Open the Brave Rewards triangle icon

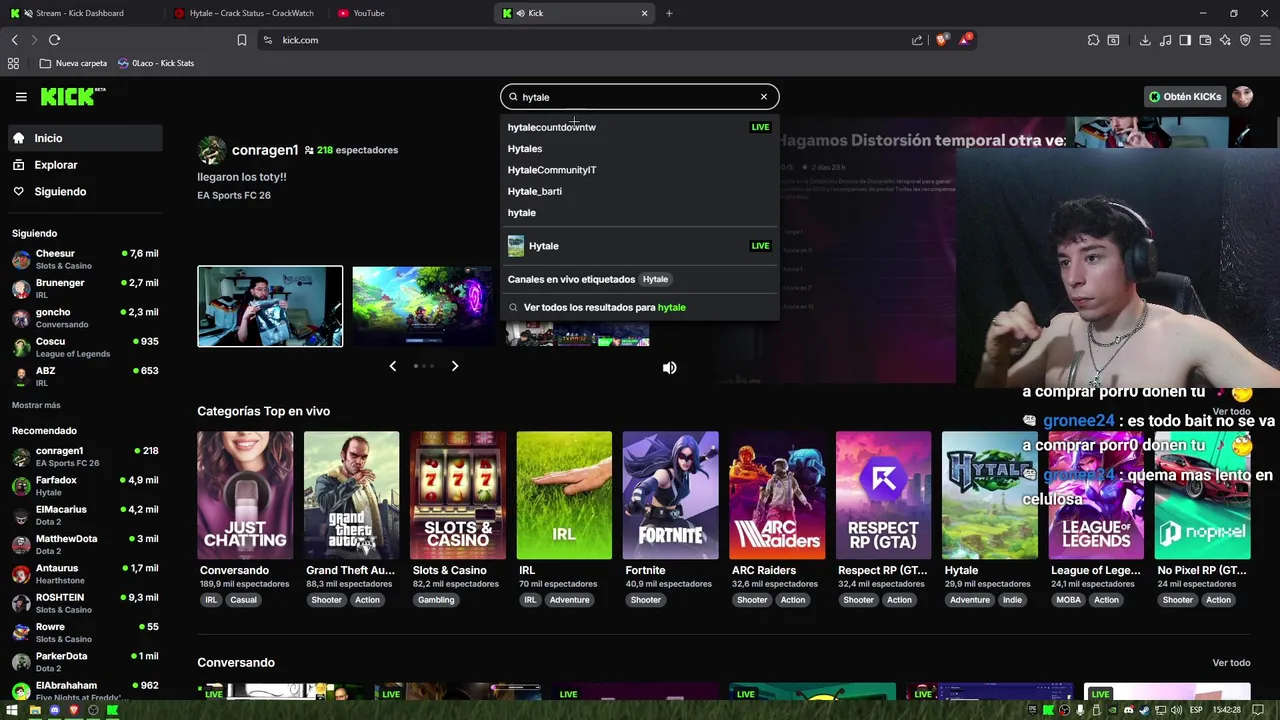965,40
